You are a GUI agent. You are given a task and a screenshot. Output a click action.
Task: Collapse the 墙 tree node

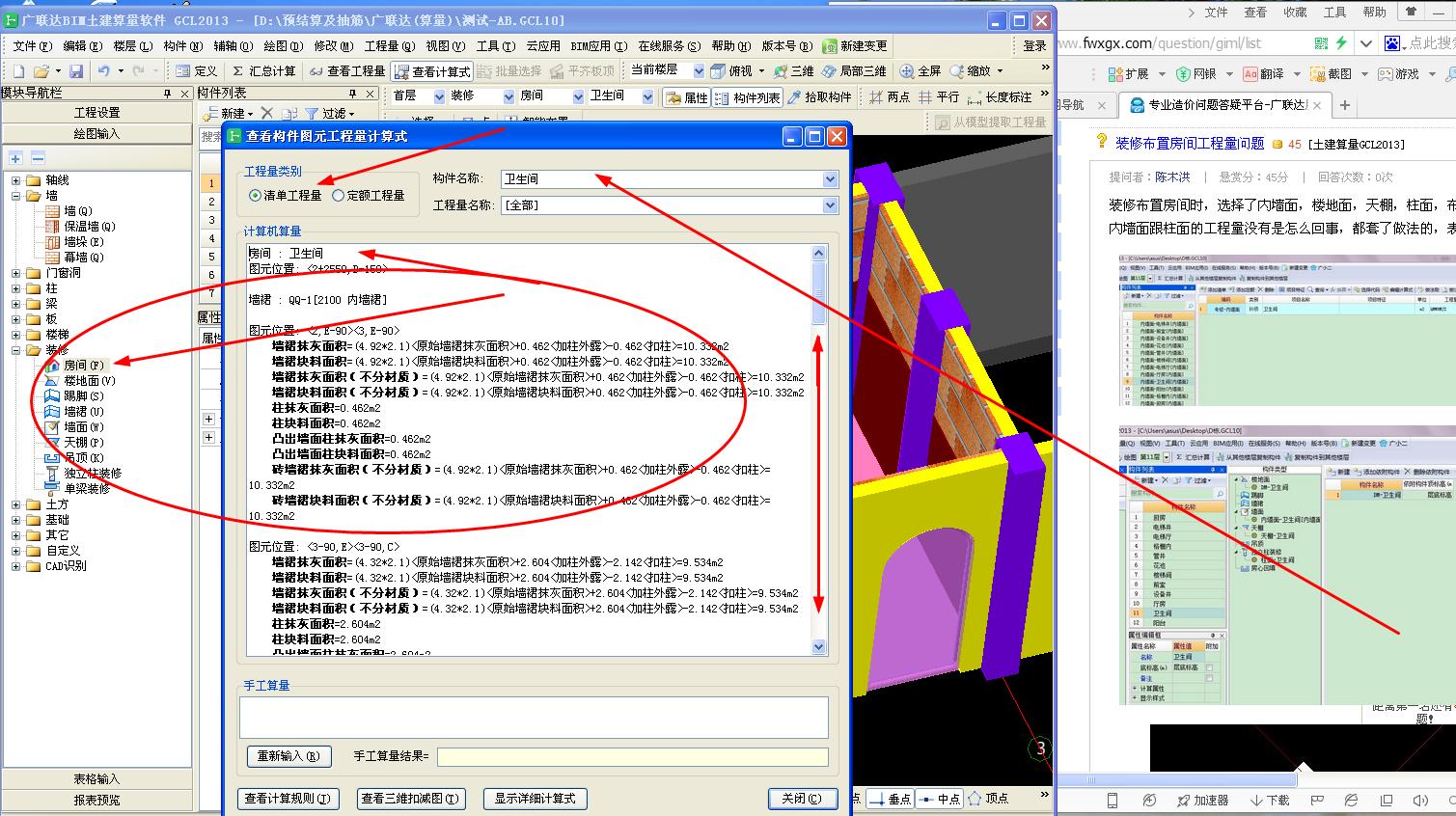pos(15,196)
